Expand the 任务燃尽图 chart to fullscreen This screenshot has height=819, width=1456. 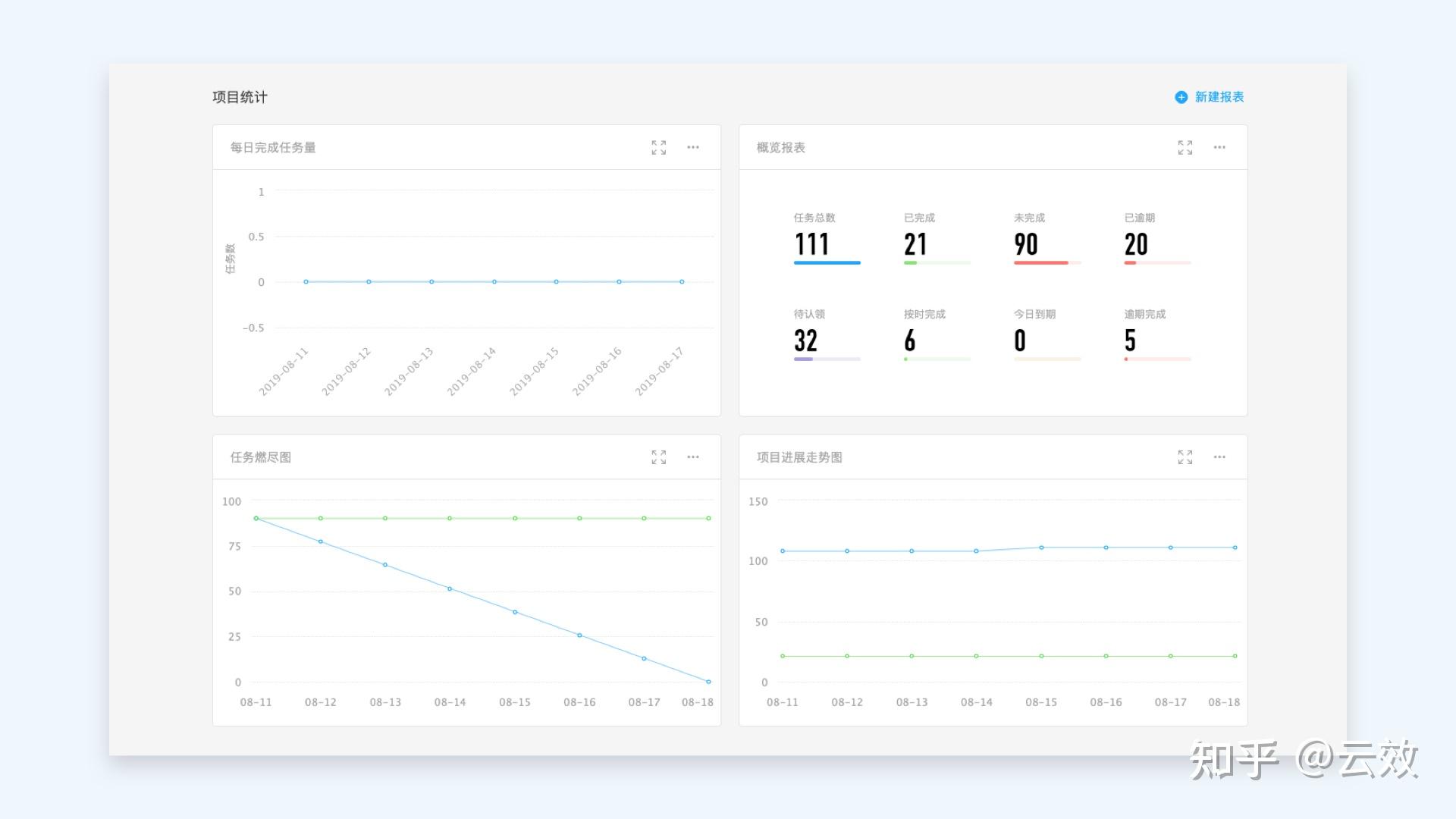tap(658, 457)
